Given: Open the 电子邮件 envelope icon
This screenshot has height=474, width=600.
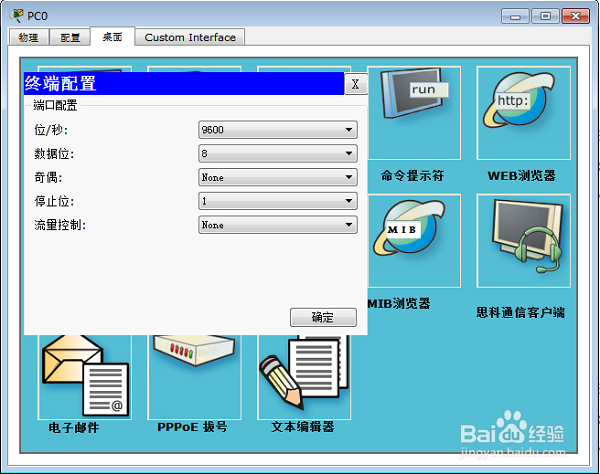Looking at the screenshot, I should (85, 377).
